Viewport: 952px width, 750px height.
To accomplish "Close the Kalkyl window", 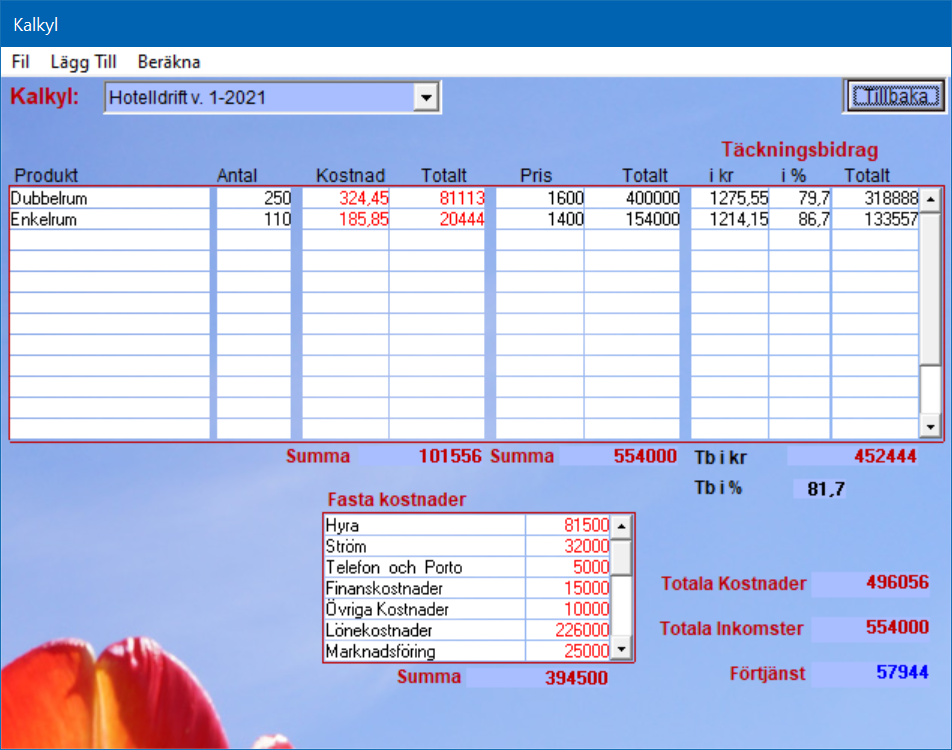I will (927, 23).
